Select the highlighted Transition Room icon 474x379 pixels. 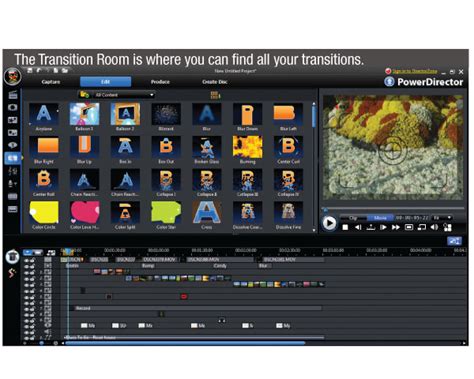click(x=13, y=158)
